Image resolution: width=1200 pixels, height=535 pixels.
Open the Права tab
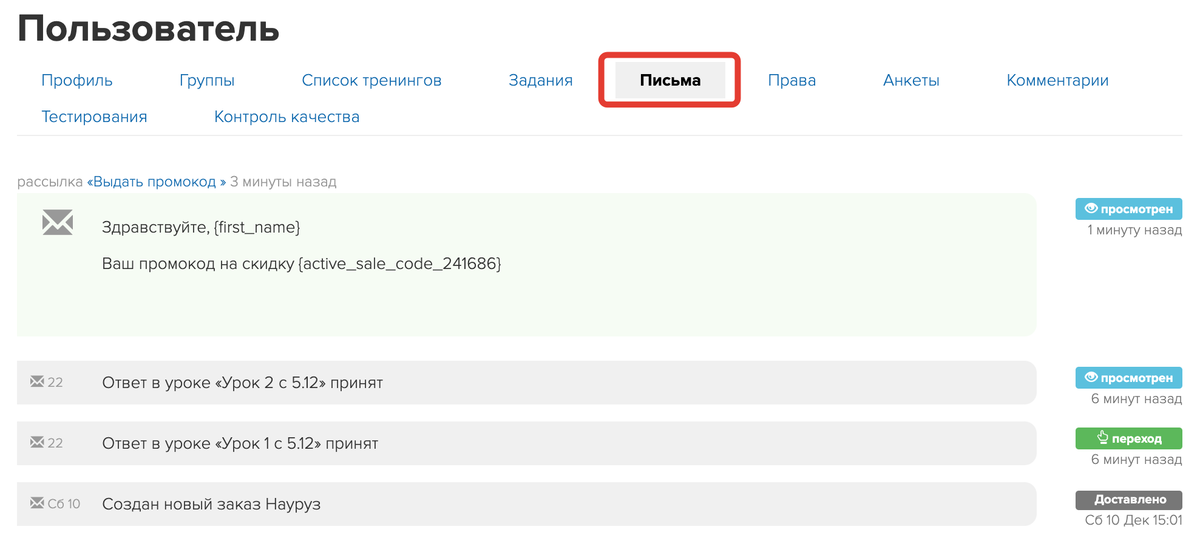pos(792,80)
